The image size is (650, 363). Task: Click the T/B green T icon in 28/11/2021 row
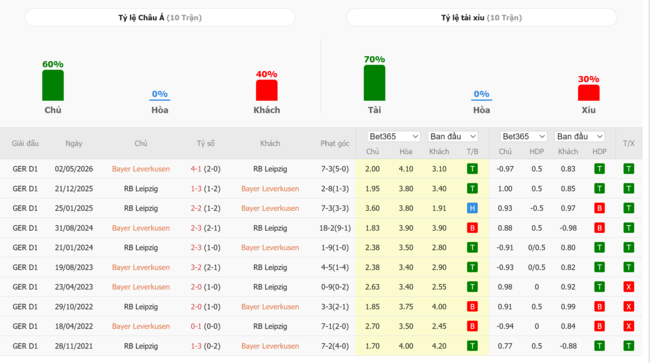tap(472, 346)
